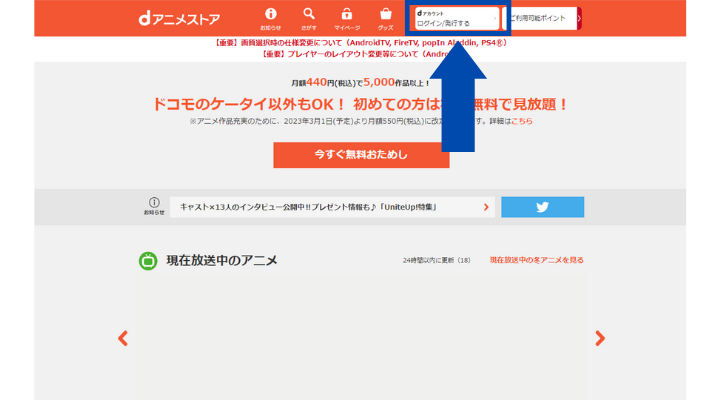
Task: Open the こちら details link about price change
Action: [x=522, y=121]
